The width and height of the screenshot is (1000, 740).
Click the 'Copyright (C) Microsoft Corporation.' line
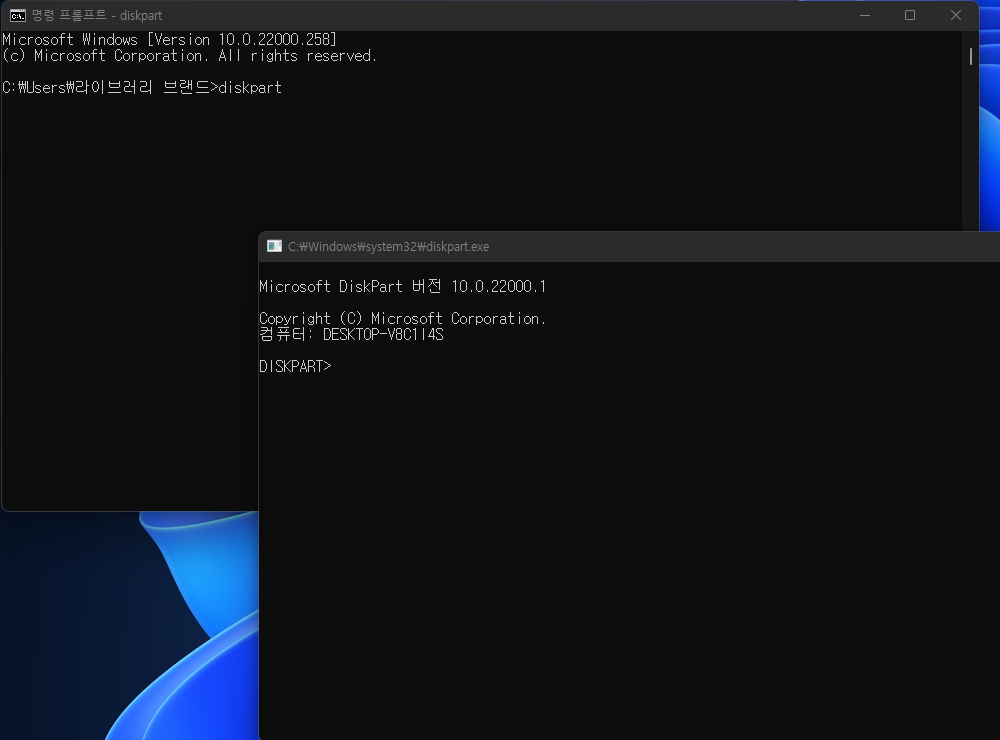click(402, 318)
